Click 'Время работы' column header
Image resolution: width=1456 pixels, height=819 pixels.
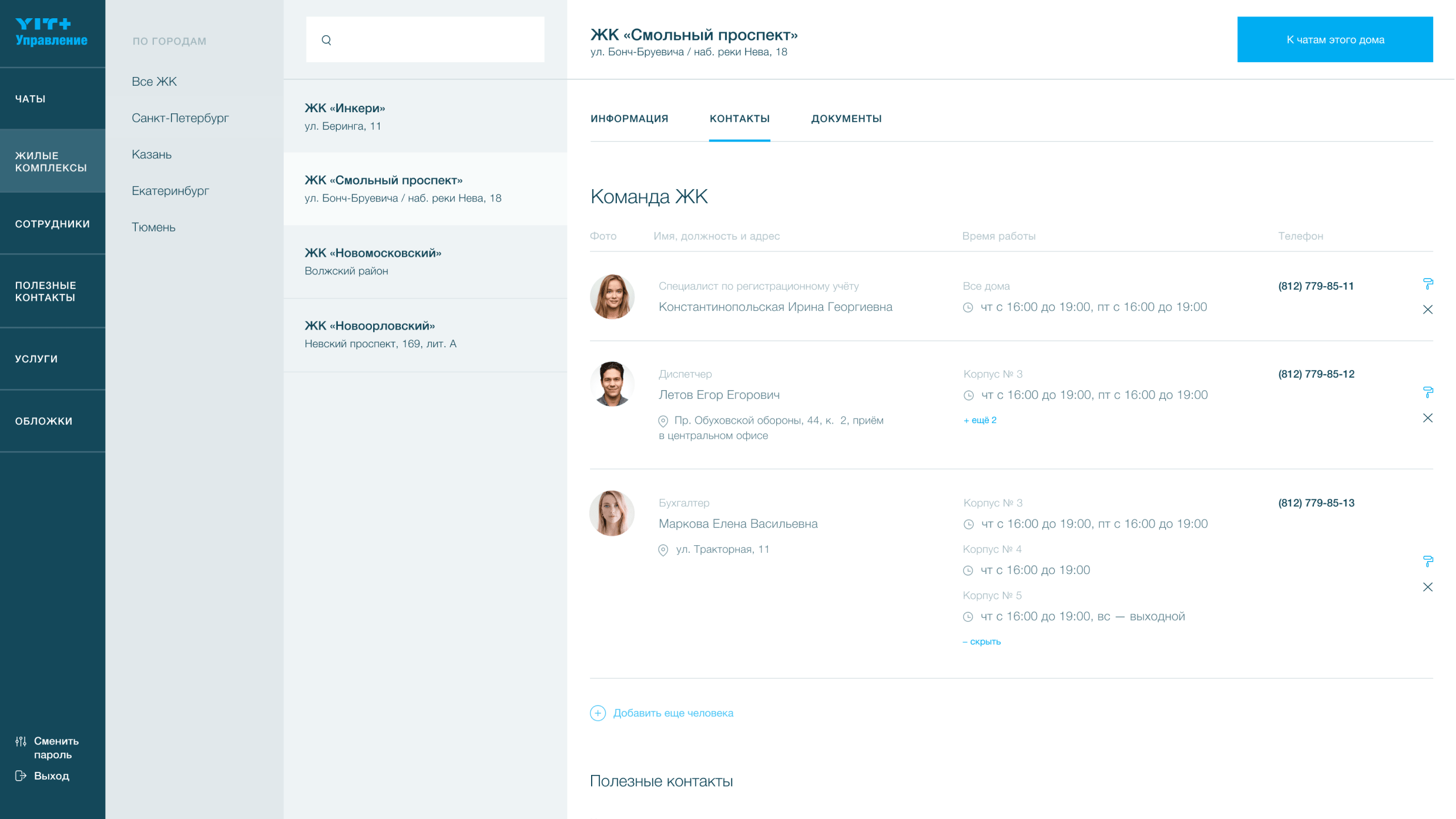coord(998,236)
